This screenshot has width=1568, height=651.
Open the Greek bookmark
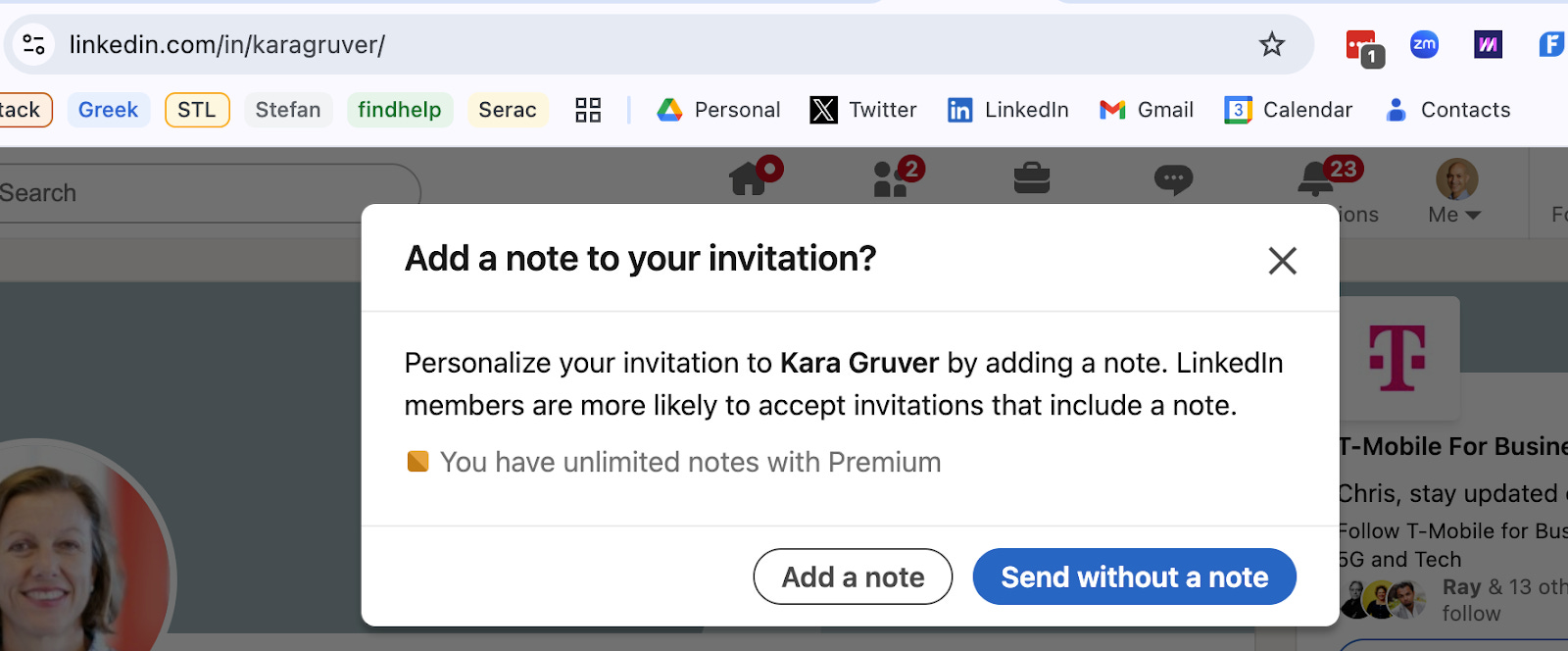click(x=108, y=110)
